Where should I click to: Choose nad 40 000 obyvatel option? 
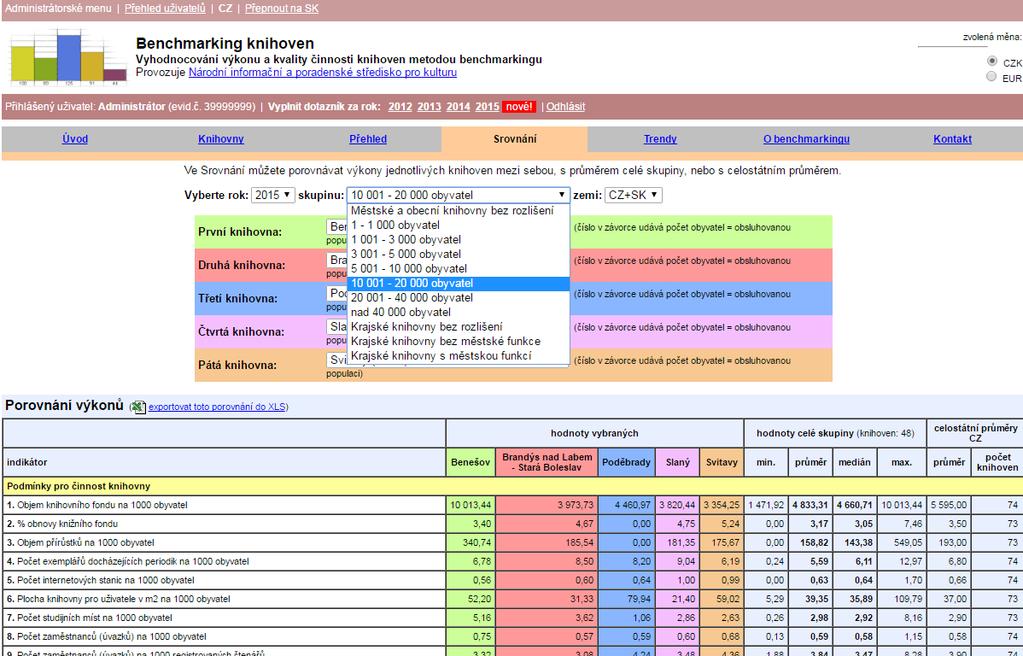coord(458,312)
